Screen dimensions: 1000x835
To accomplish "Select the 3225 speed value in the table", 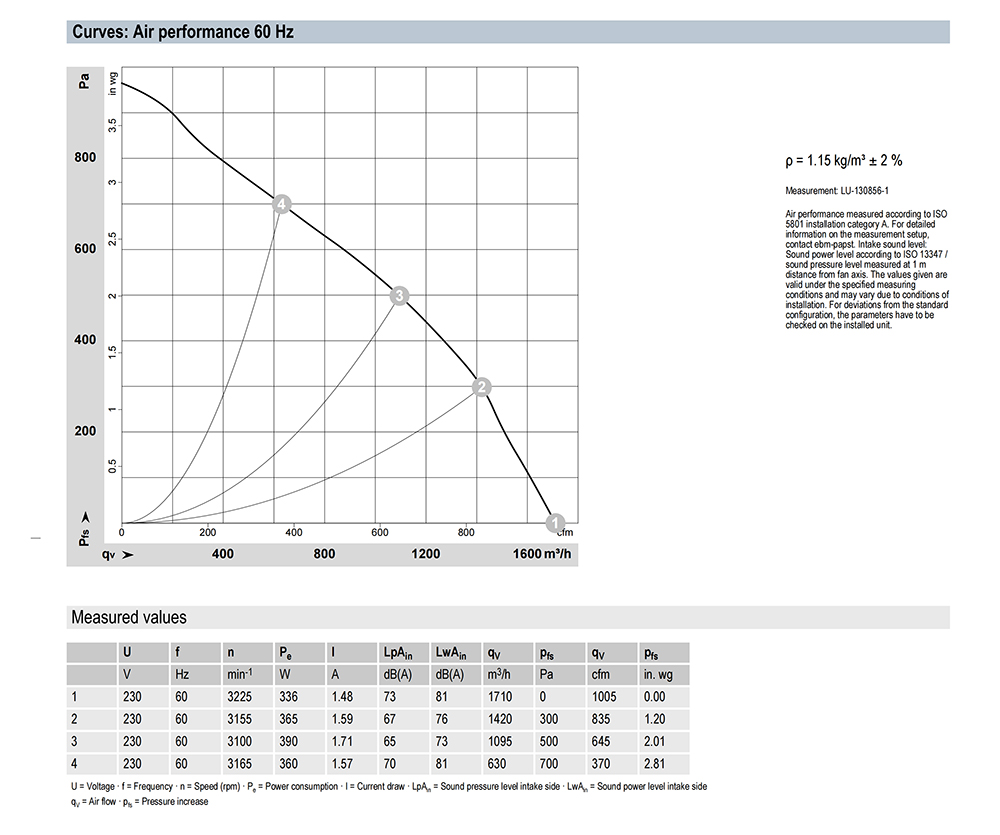I will click(x=239, y=697).
